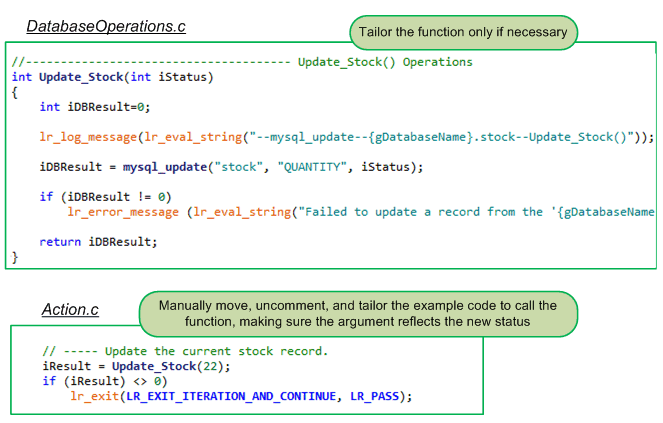Click the lr_exit function name
The height and width of the screenshot is (423, 663).
pyautogui.click(x=95, y=396)
